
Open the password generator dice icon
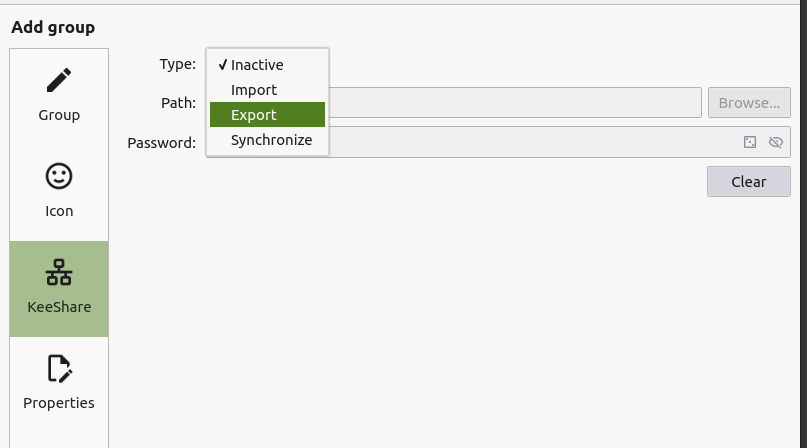pos(750,142)
